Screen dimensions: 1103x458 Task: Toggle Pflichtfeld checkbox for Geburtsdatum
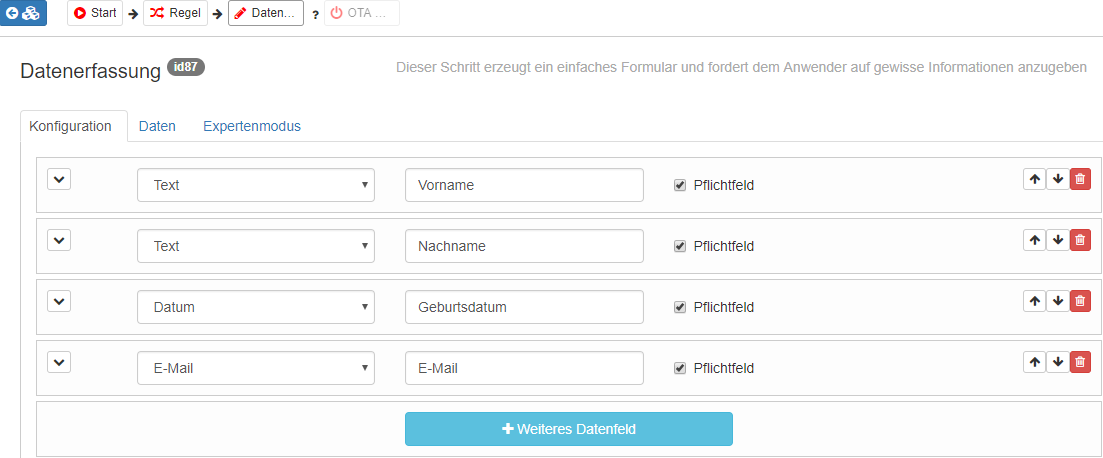click(680, 307)
